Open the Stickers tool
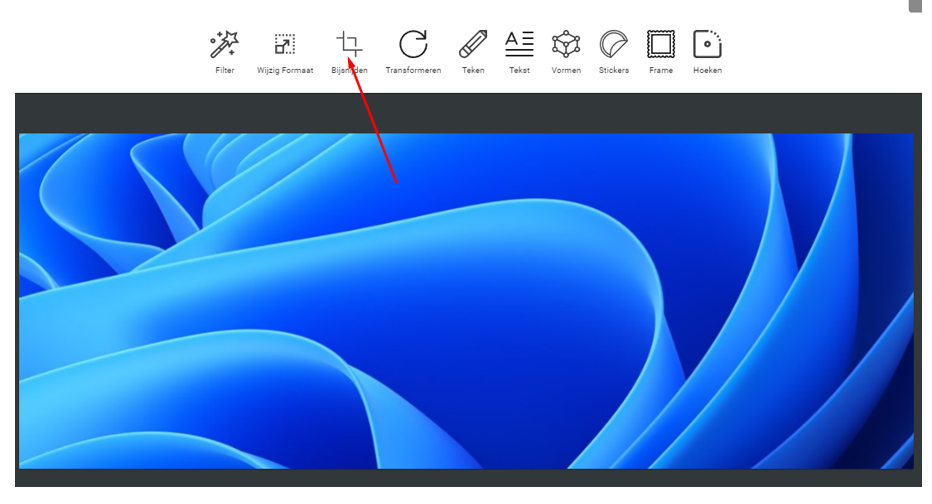Screen dimensions: 932x504 [613, 52]
